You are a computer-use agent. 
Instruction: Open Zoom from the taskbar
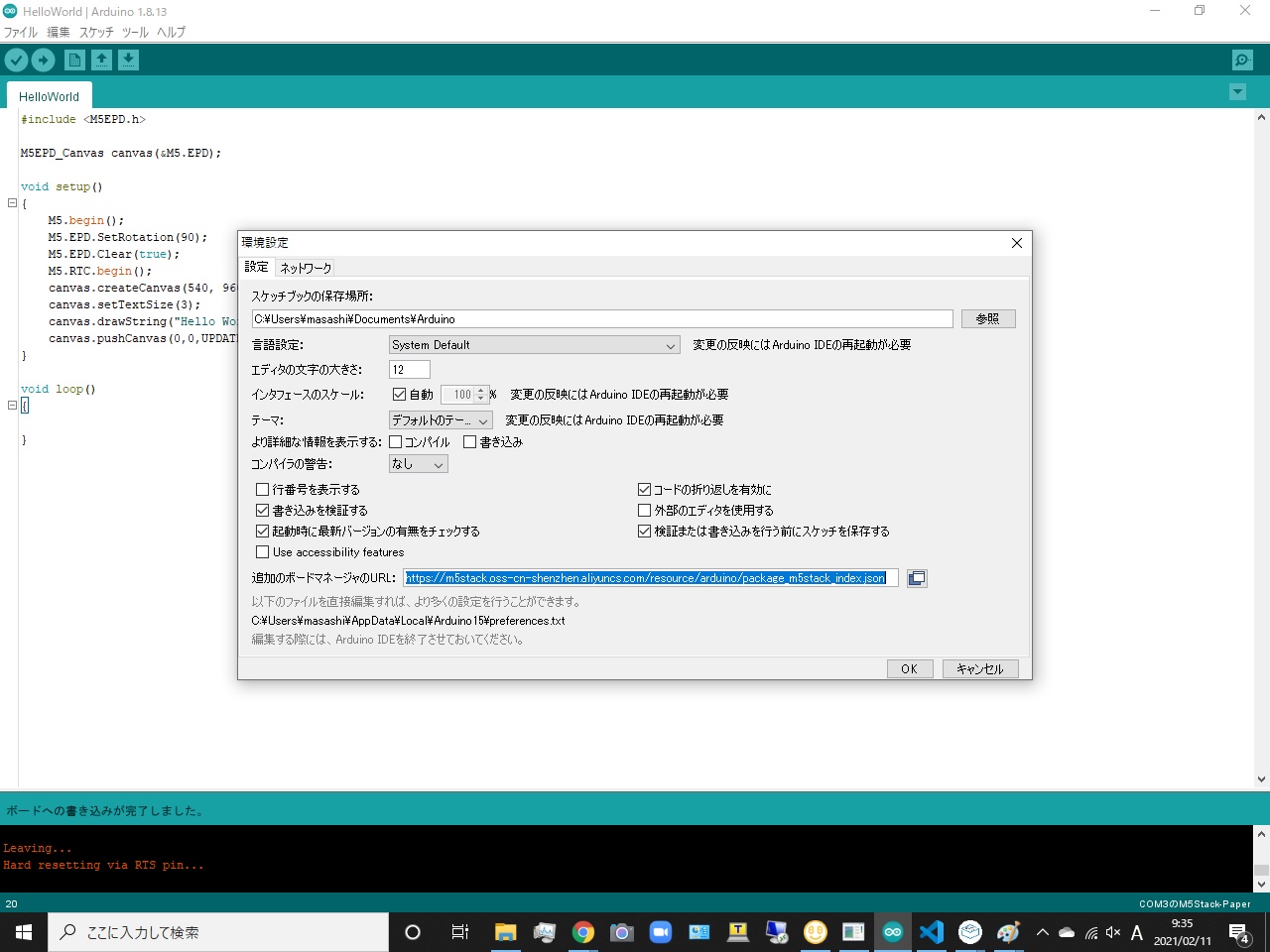661,932
